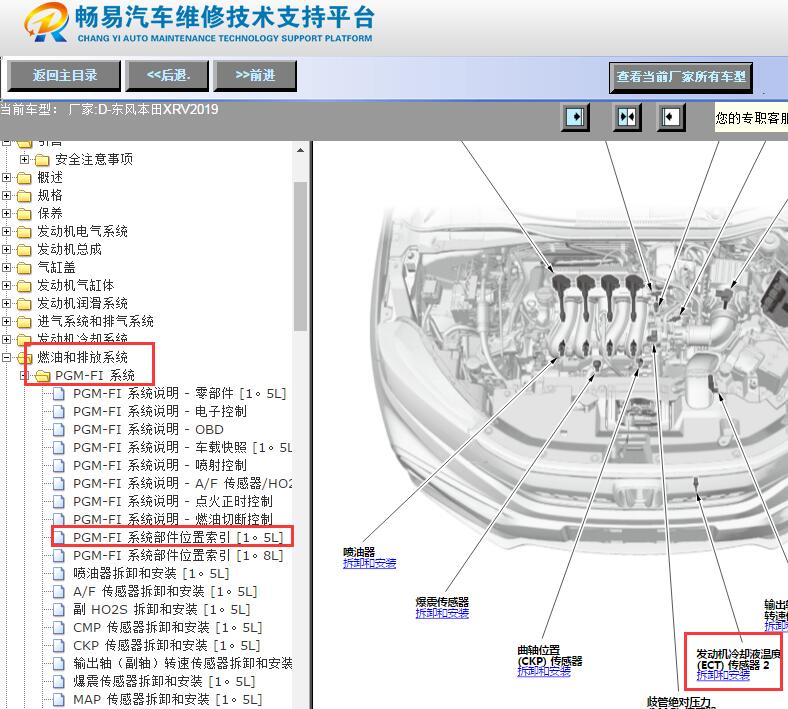Click the center split panel layout icon
This screenshot has width=788, height=709.
[x=627, y=117]
